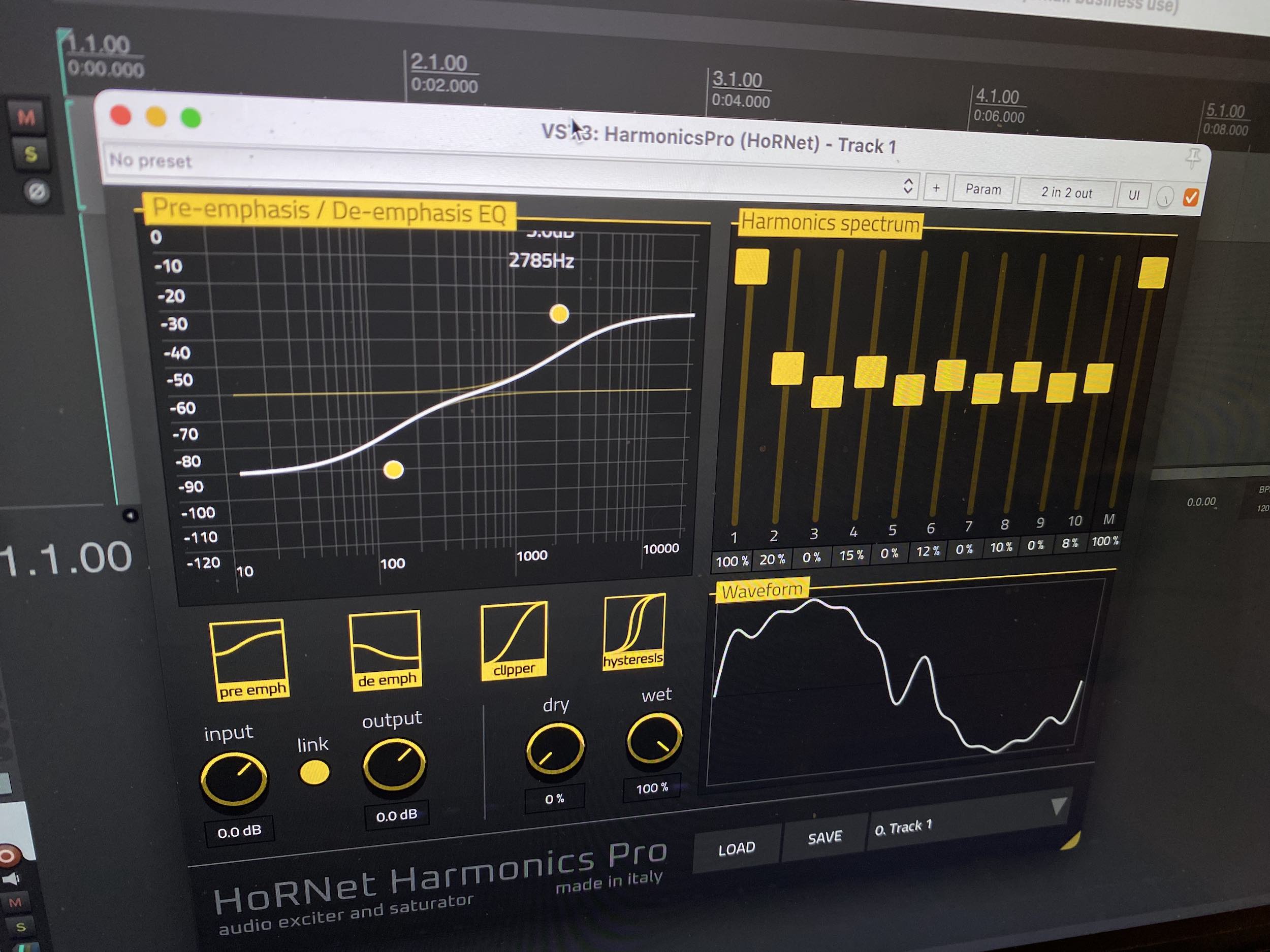Mute the track with the M button in DAW

(x=26, y=118)
